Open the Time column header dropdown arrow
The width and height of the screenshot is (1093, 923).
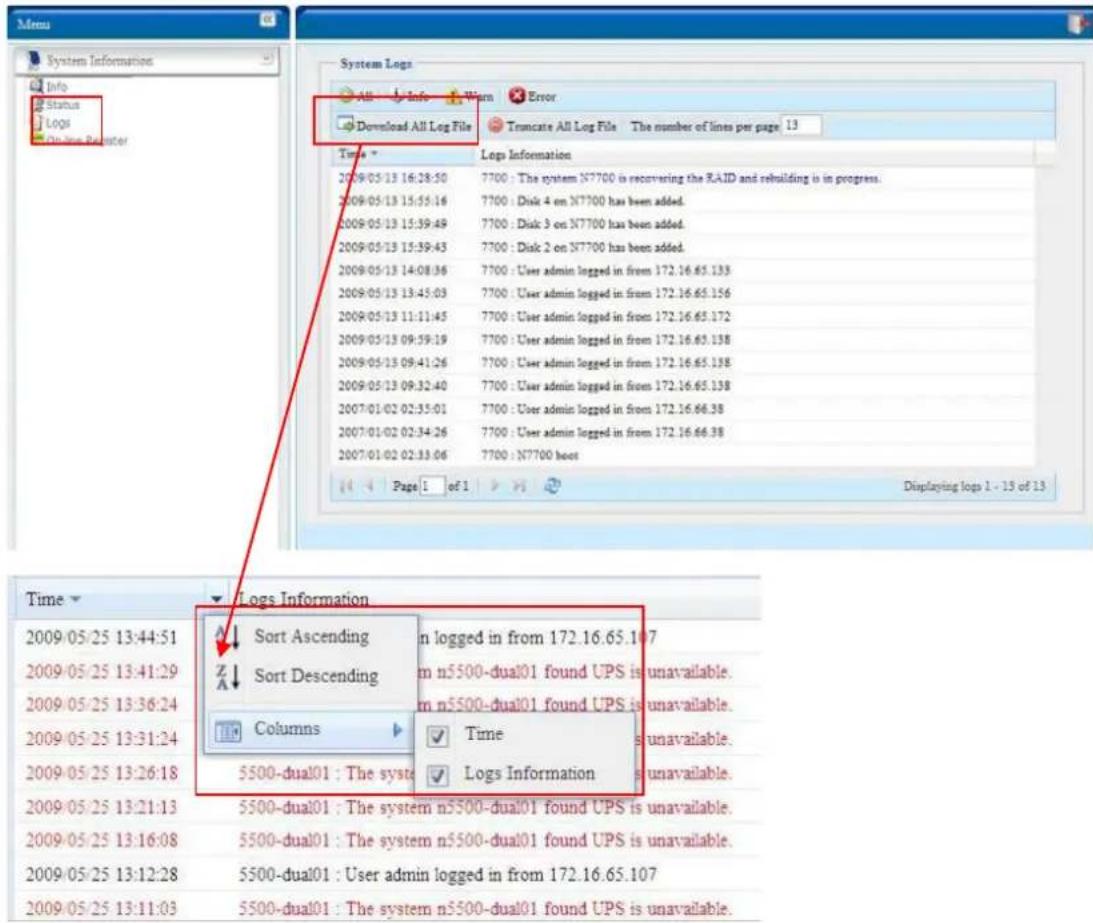(217, 600)
